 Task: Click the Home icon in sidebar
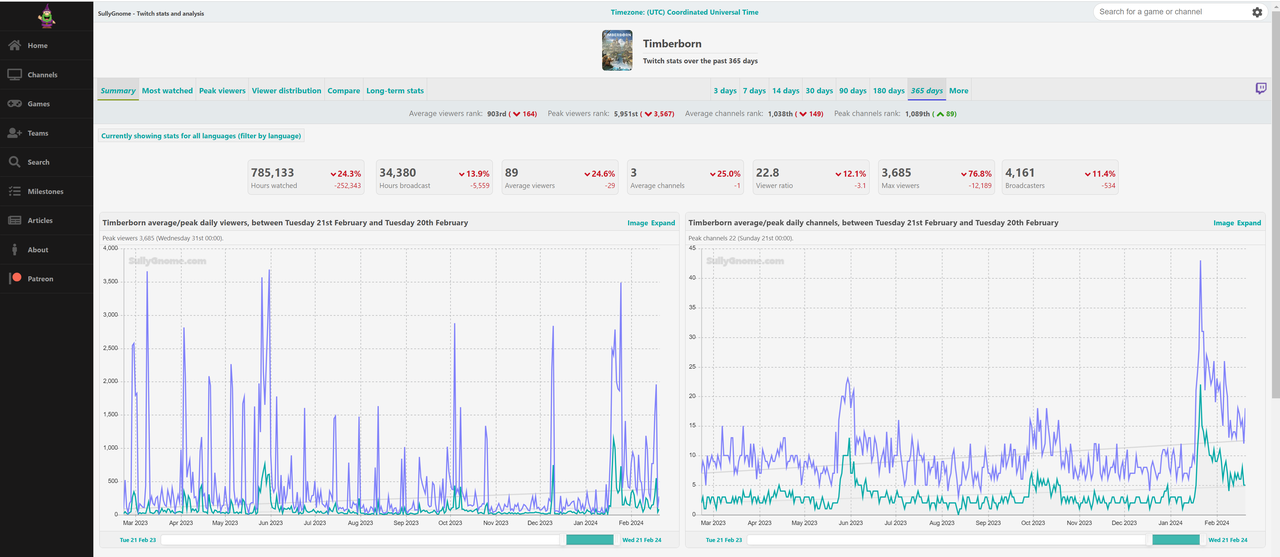(x=15, y=46)
